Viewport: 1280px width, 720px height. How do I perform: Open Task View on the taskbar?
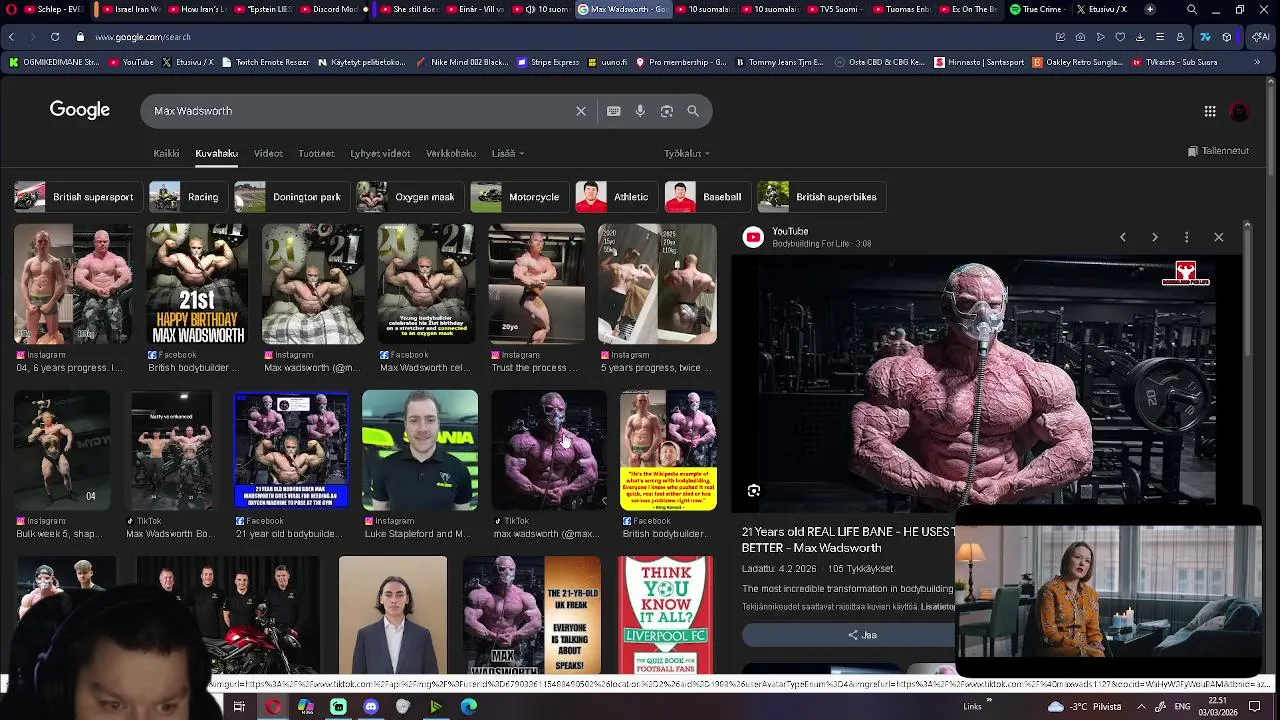pyautogui.click(x=239, y=707)
